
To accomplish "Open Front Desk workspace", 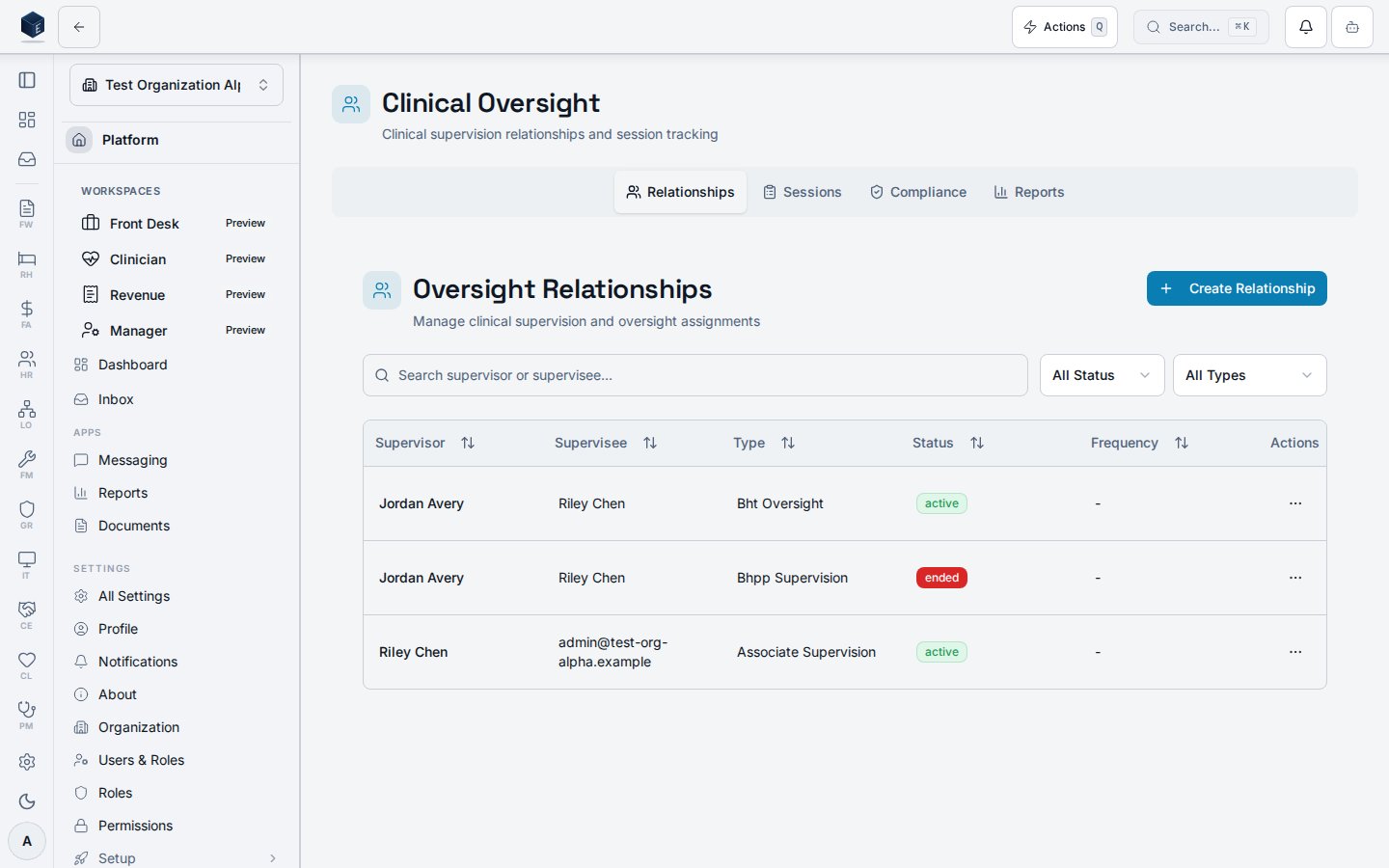I will (177, 224).
